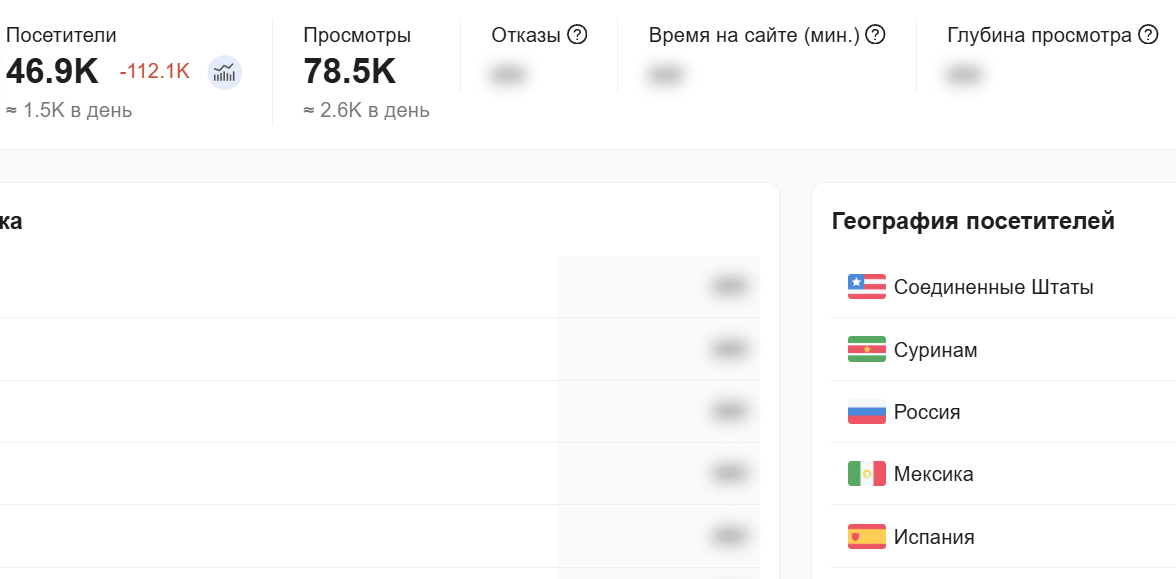Viewport: 1176px width, 579px height.
Task: Click the Suriname flag icon
Action: 867,350
